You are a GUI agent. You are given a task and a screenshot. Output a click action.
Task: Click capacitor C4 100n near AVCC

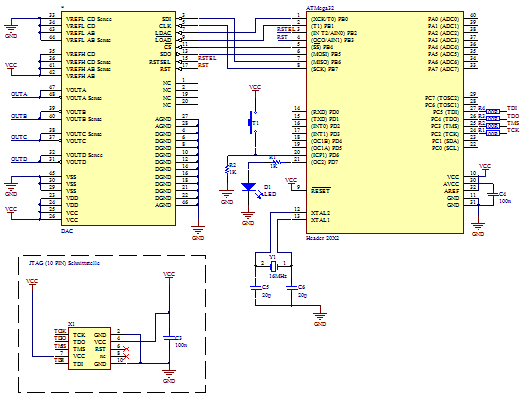pyautogui.click(x=493, y=194)
